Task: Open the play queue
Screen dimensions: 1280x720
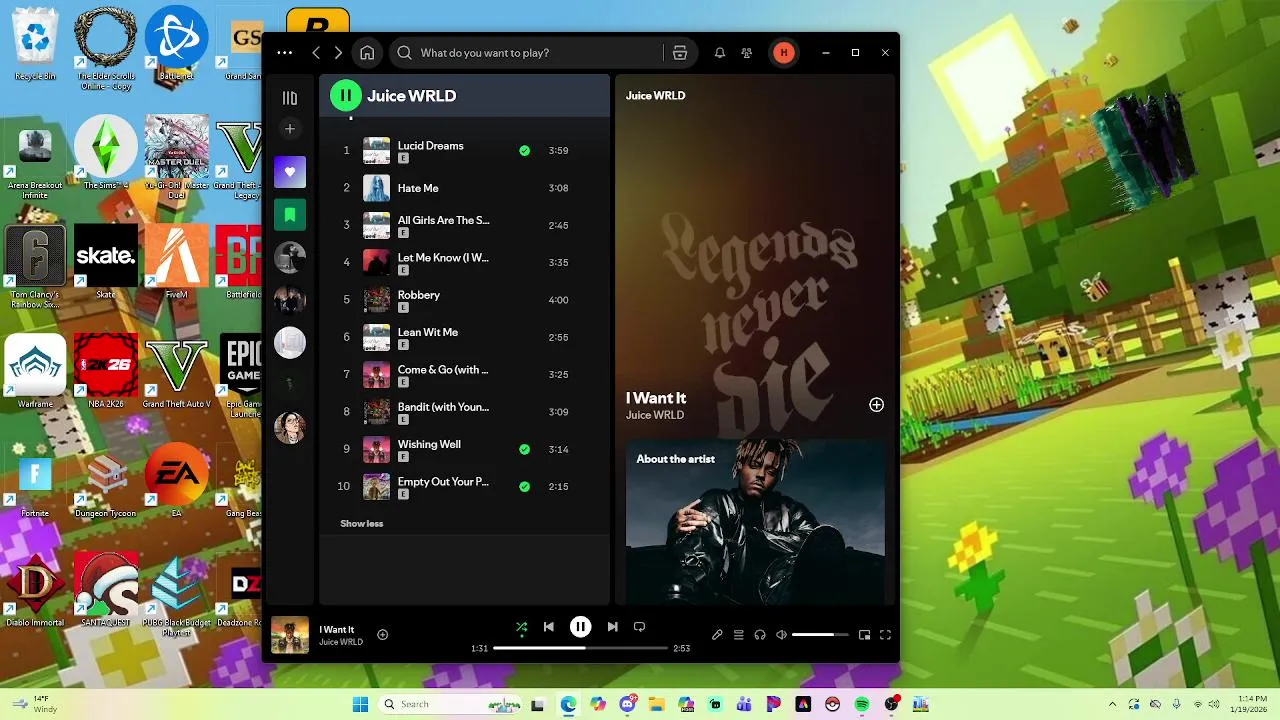Action: 739,635
